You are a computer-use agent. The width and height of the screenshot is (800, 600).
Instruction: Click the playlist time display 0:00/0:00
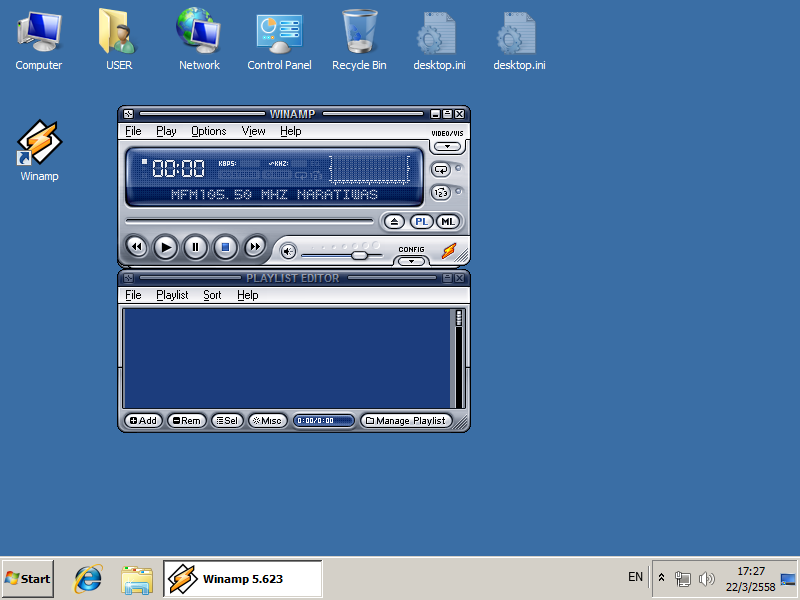pos(323,421)
